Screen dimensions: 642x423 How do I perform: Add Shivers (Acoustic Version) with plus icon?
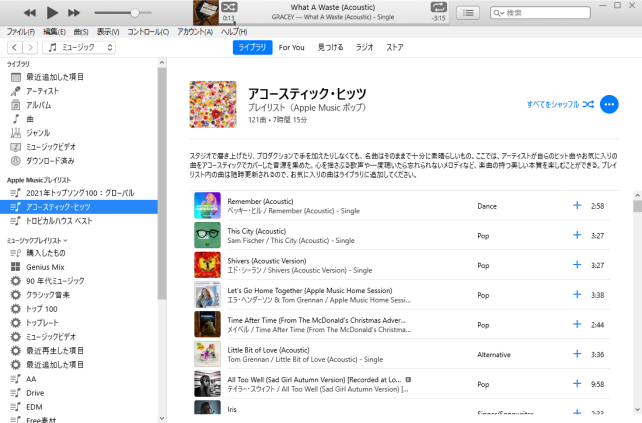click(577, 265)
